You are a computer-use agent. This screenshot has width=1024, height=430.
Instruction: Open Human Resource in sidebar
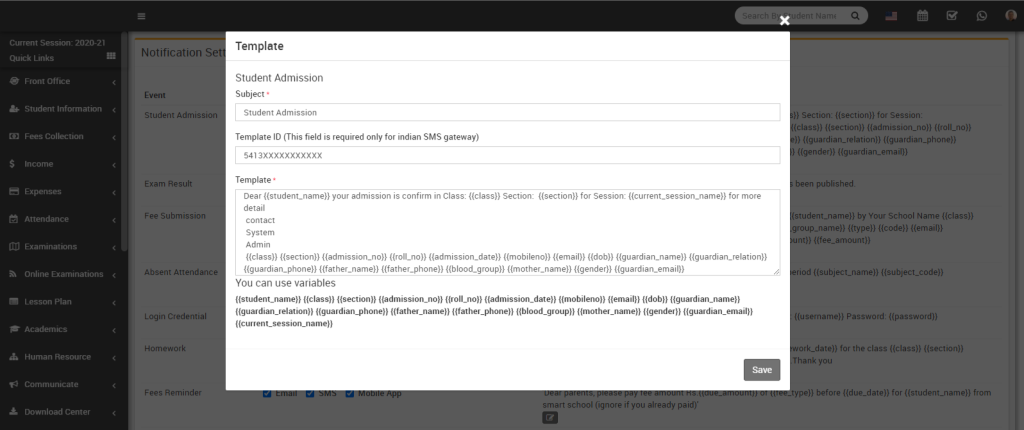(x=63, y=357)
